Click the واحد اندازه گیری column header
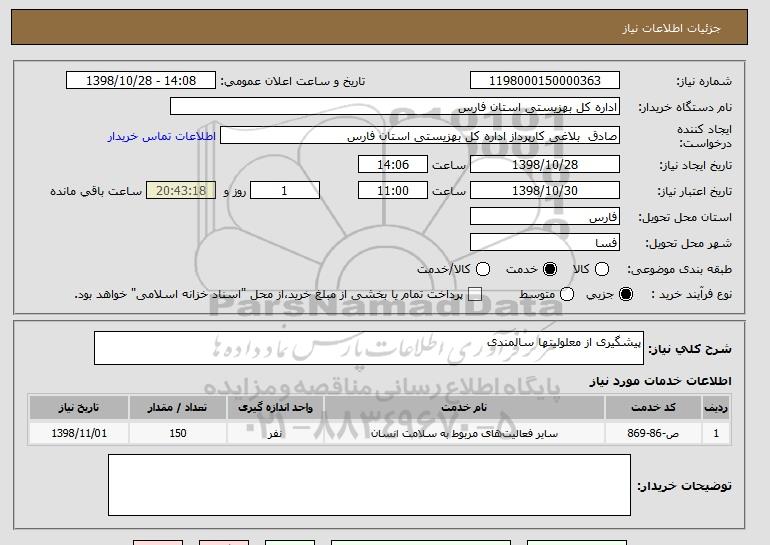 coord(275,408)
